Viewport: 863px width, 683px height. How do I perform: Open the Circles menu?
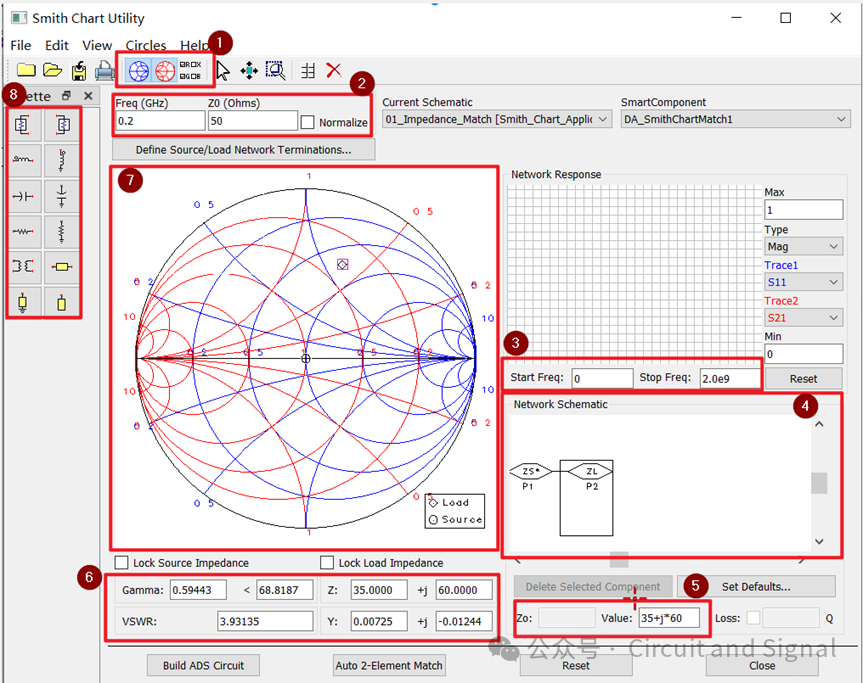pos(146,45)
